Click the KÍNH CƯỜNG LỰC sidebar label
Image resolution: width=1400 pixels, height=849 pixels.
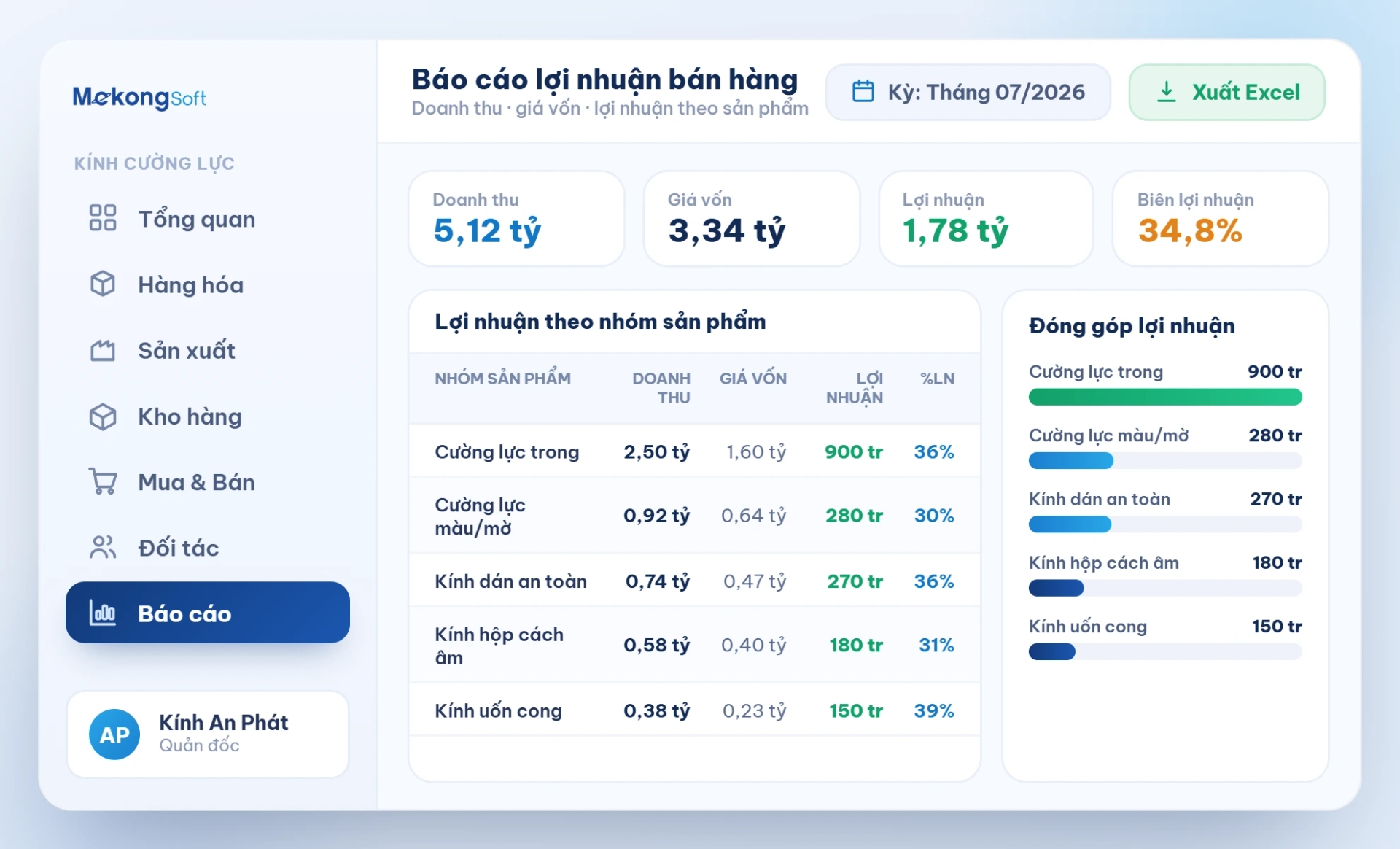tap(154, 163)
